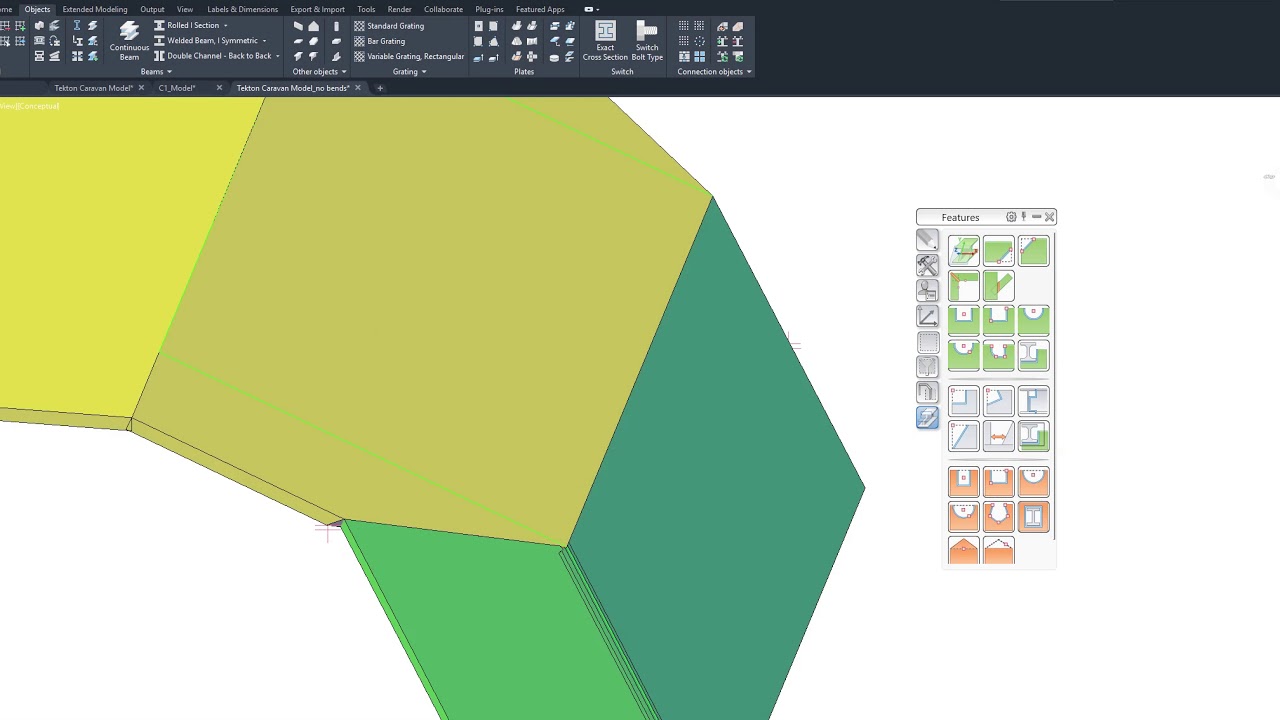This screenshot has width=1280, height=720.
Task: Select Variable Grating, Rectangular tool
Action: (x=409, y=56)
